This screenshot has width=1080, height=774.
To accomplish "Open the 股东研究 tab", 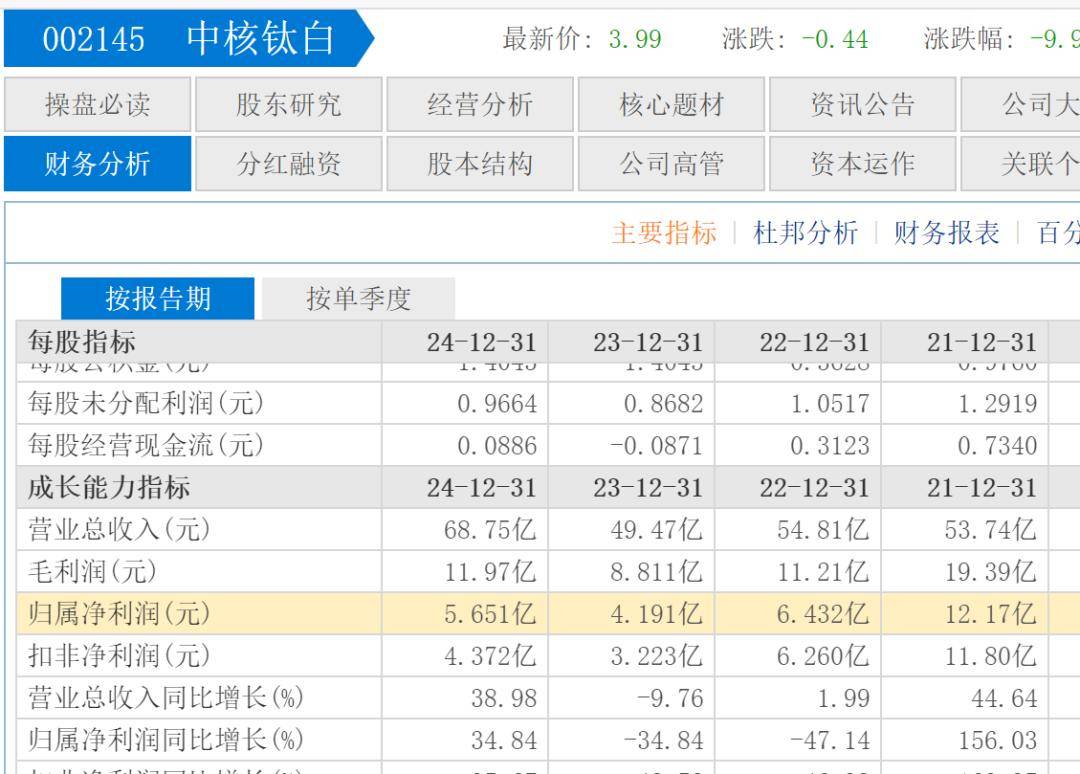I will tap(289, 105).
